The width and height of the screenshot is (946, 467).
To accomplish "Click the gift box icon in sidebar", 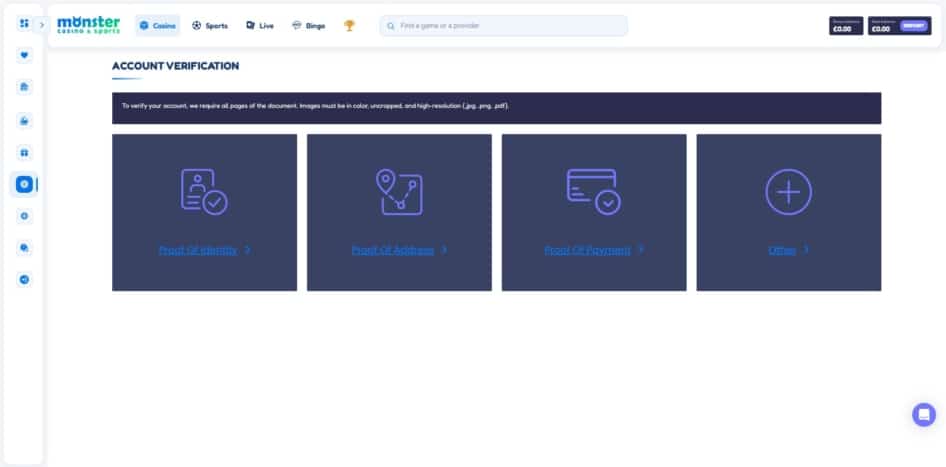I will pyautogui.click(x=24, y=153).
